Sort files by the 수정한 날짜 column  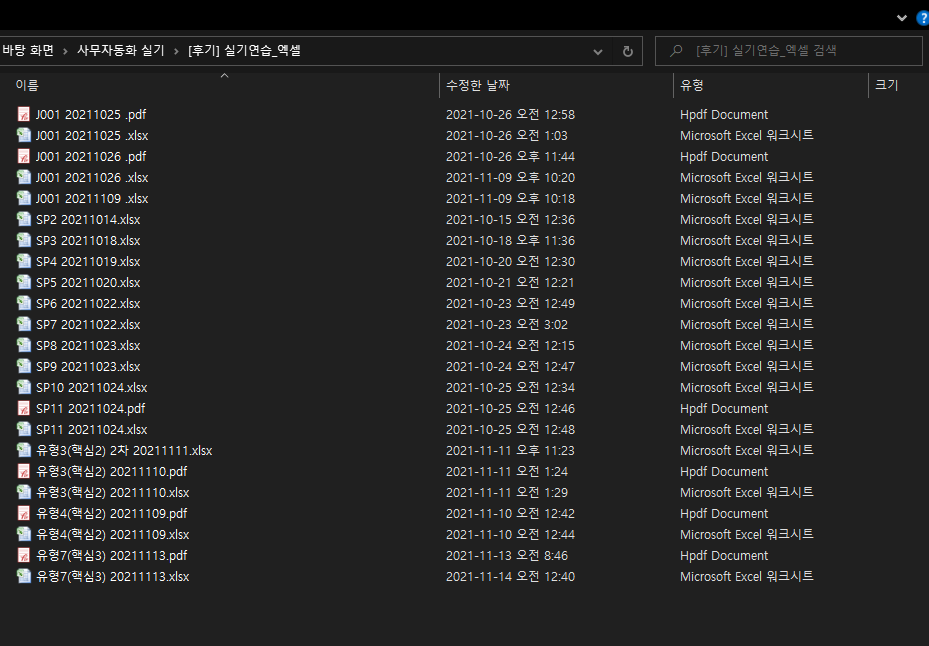(x=477, y=86)
